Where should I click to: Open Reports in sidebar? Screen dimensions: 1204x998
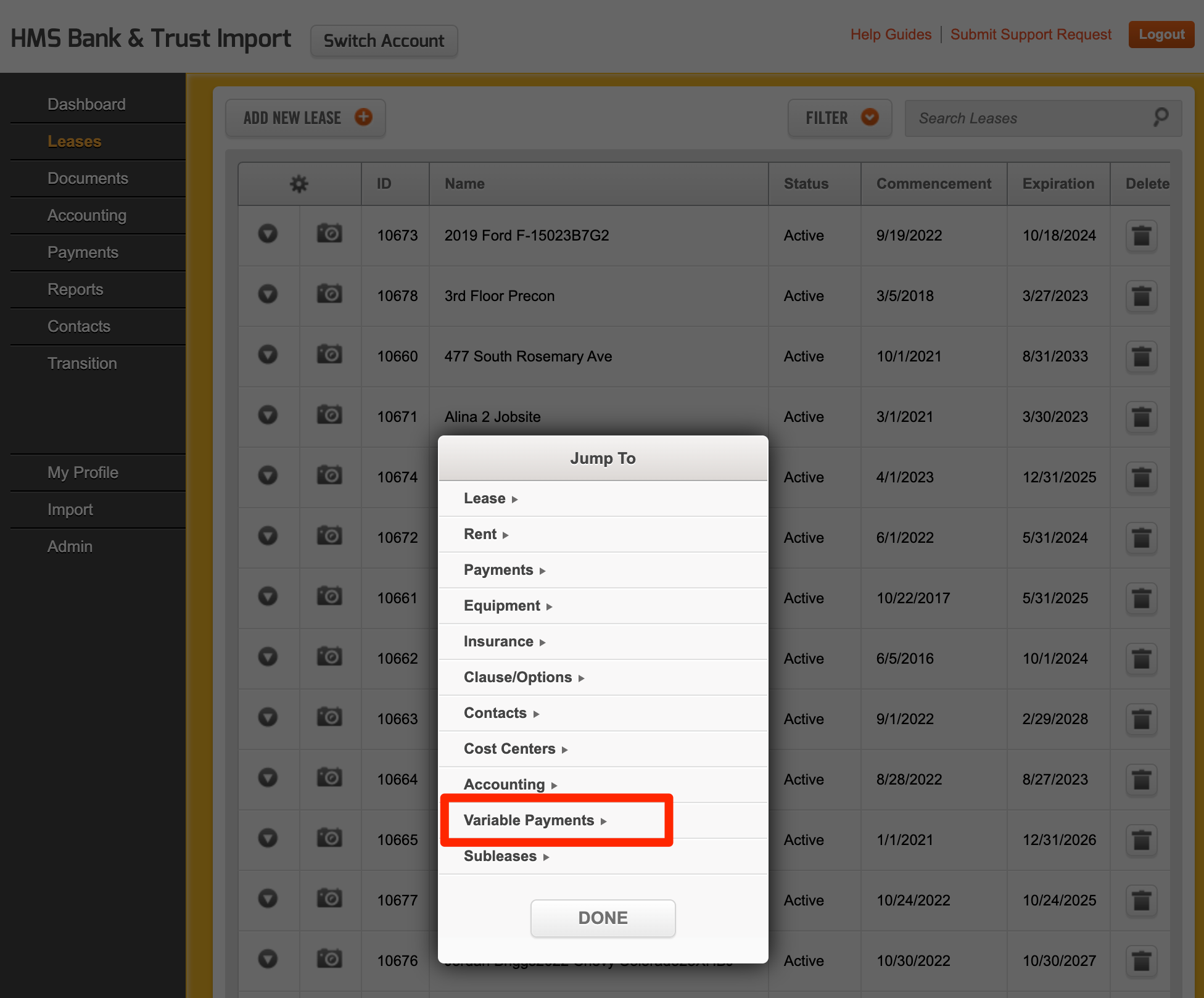pyautogui.click(x=75, y=289)
